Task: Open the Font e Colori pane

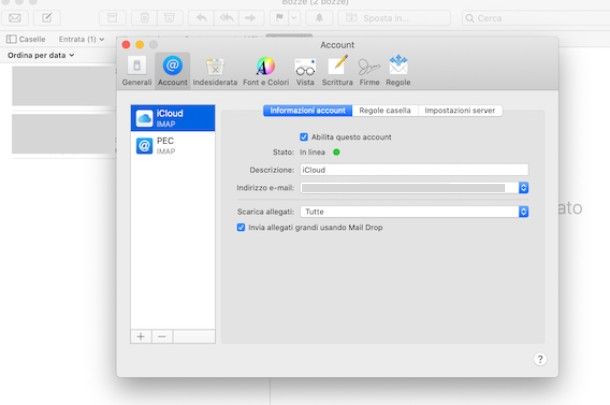Action: click(266, 71)
